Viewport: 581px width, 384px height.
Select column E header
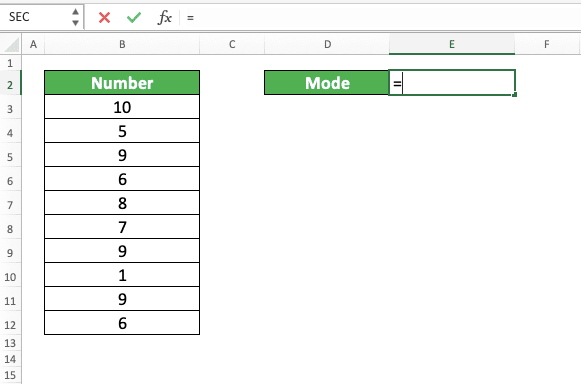[x=452, y=44]
